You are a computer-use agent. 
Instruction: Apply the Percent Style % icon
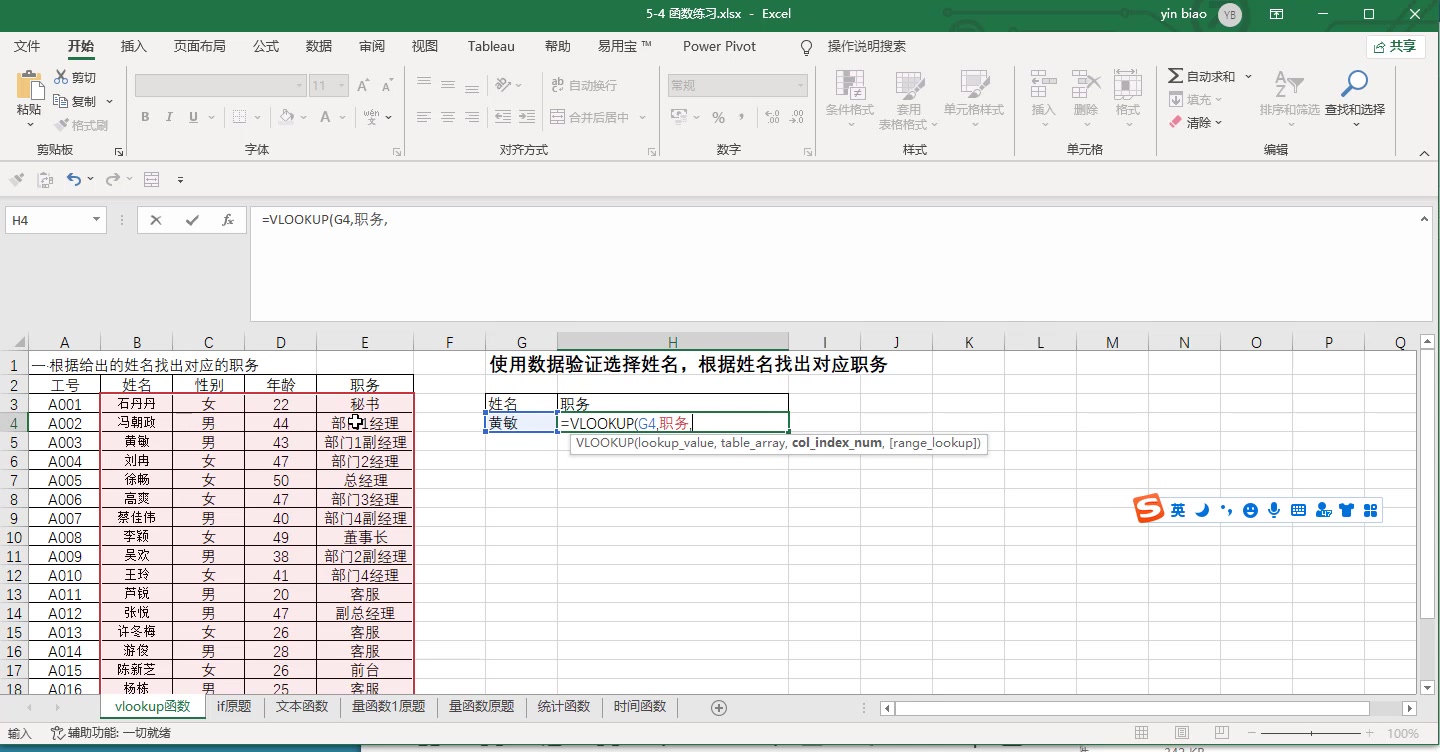point(718,117)
